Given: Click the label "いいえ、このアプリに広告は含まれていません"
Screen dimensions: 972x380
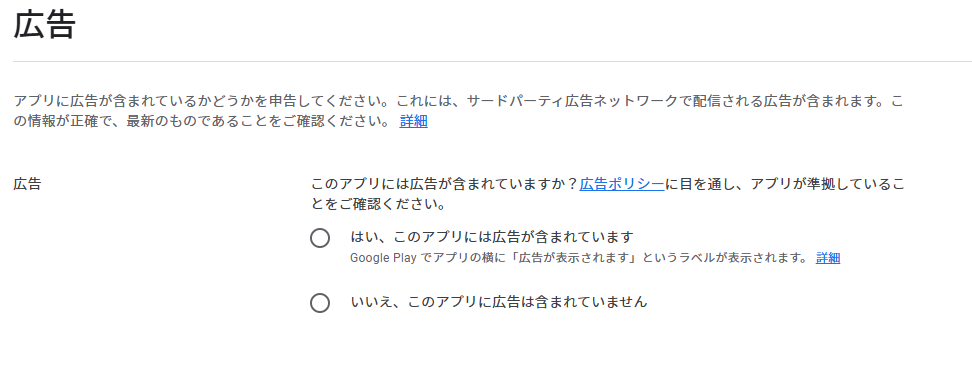Looking at the screenshot, I should 498,302.
